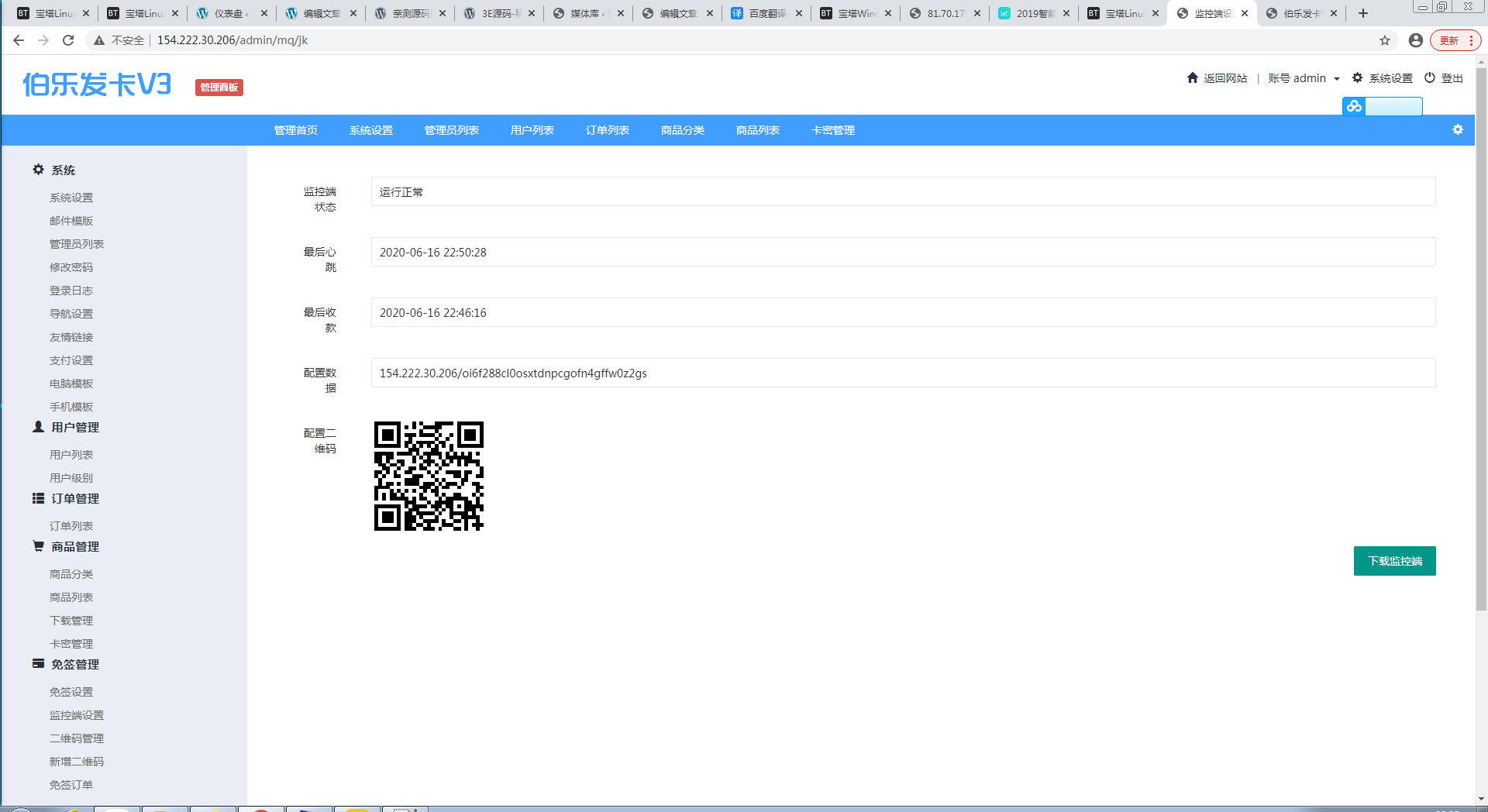Open 支付设置 in the sidebar
1488x812 pixels.
click(71, 360)
